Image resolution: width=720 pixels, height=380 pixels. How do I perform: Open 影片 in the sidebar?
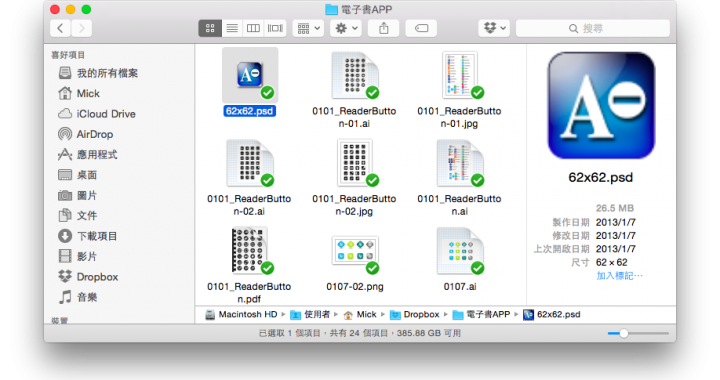[78, 257]
